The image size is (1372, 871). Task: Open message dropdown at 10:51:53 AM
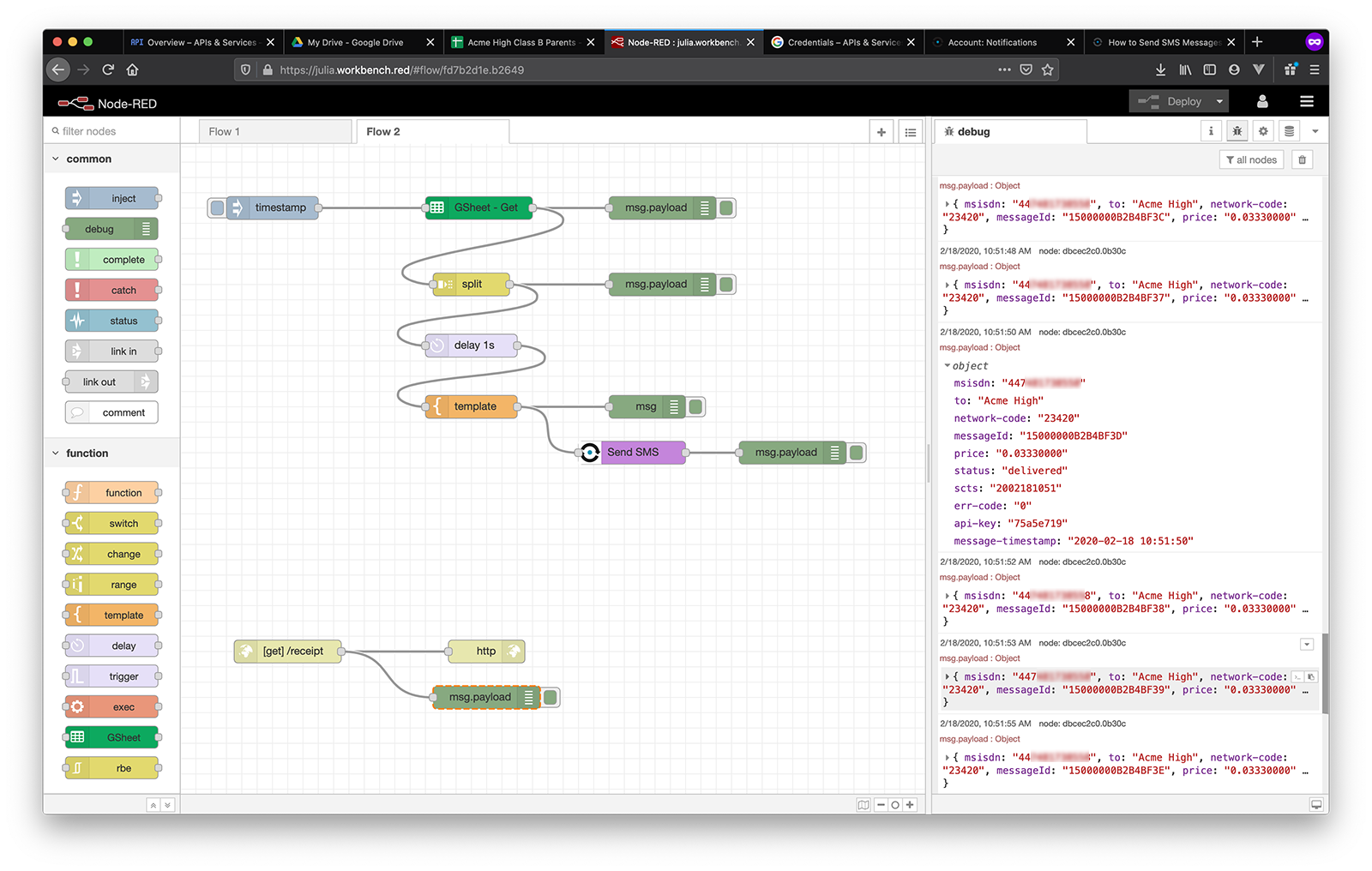pyautogui.click(x=1306, y=644)
